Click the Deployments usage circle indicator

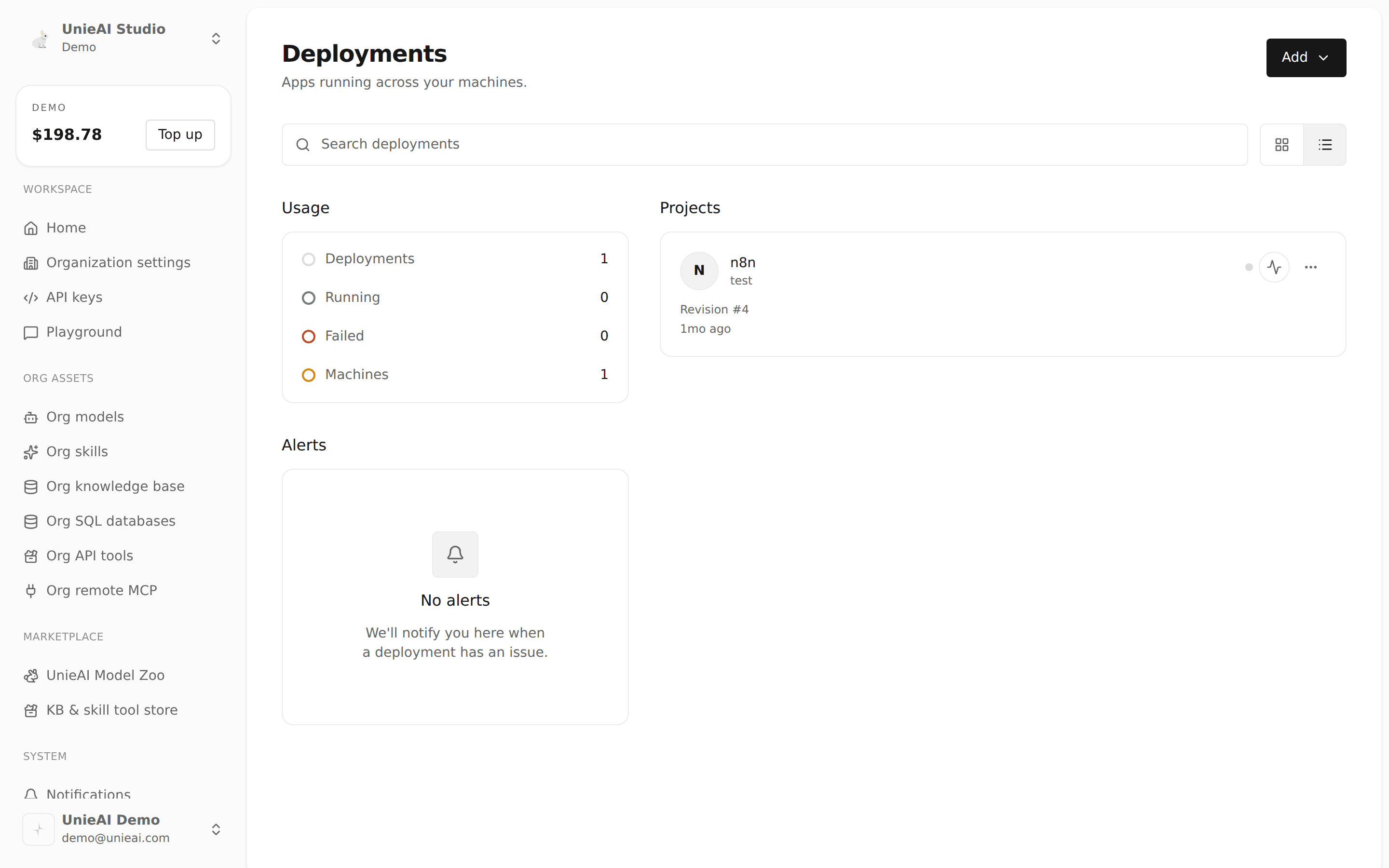coord(309,259)
